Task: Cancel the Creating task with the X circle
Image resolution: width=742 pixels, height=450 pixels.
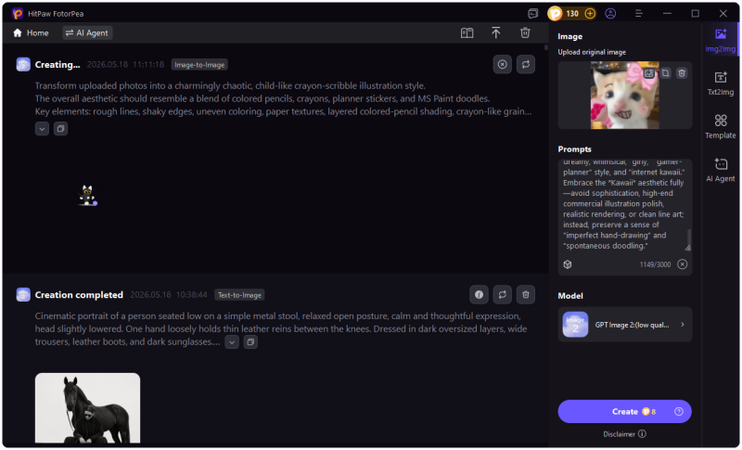Action: pyautogui.click(x=502, y=64)
